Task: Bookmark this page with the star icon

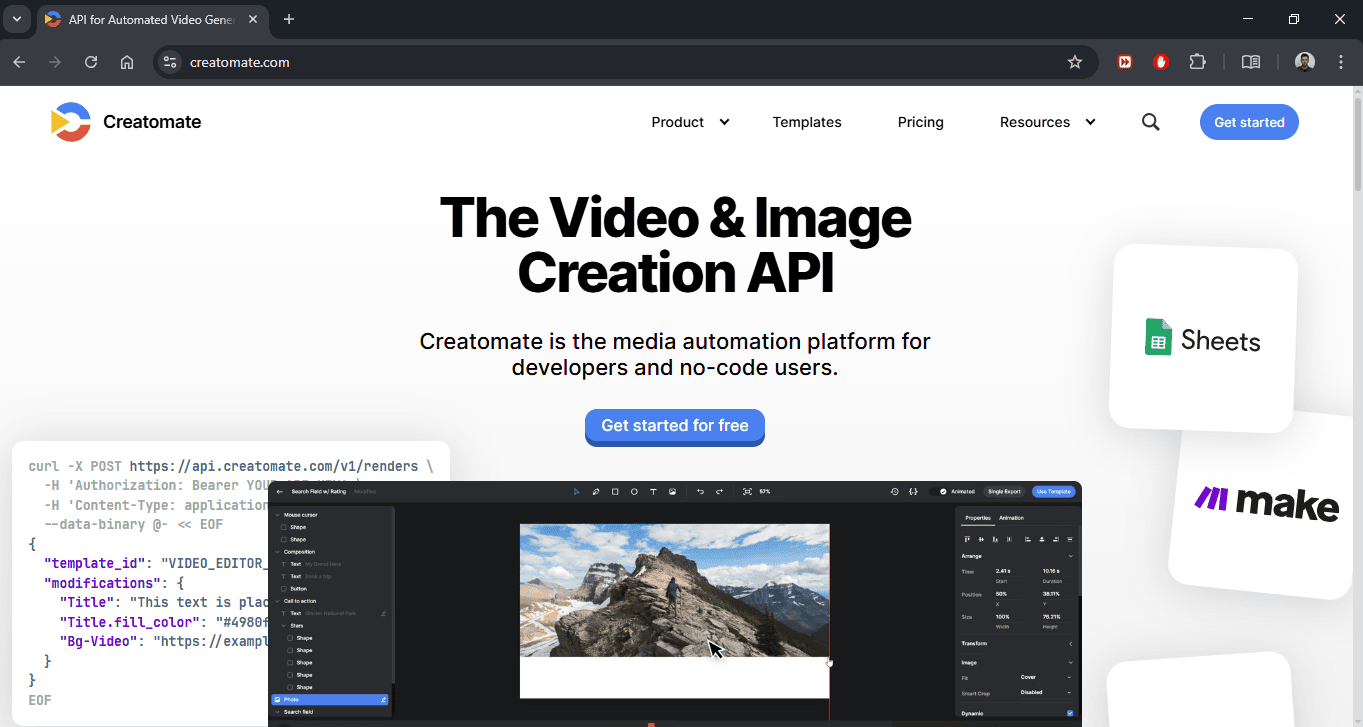Action: click(1075, 62)
